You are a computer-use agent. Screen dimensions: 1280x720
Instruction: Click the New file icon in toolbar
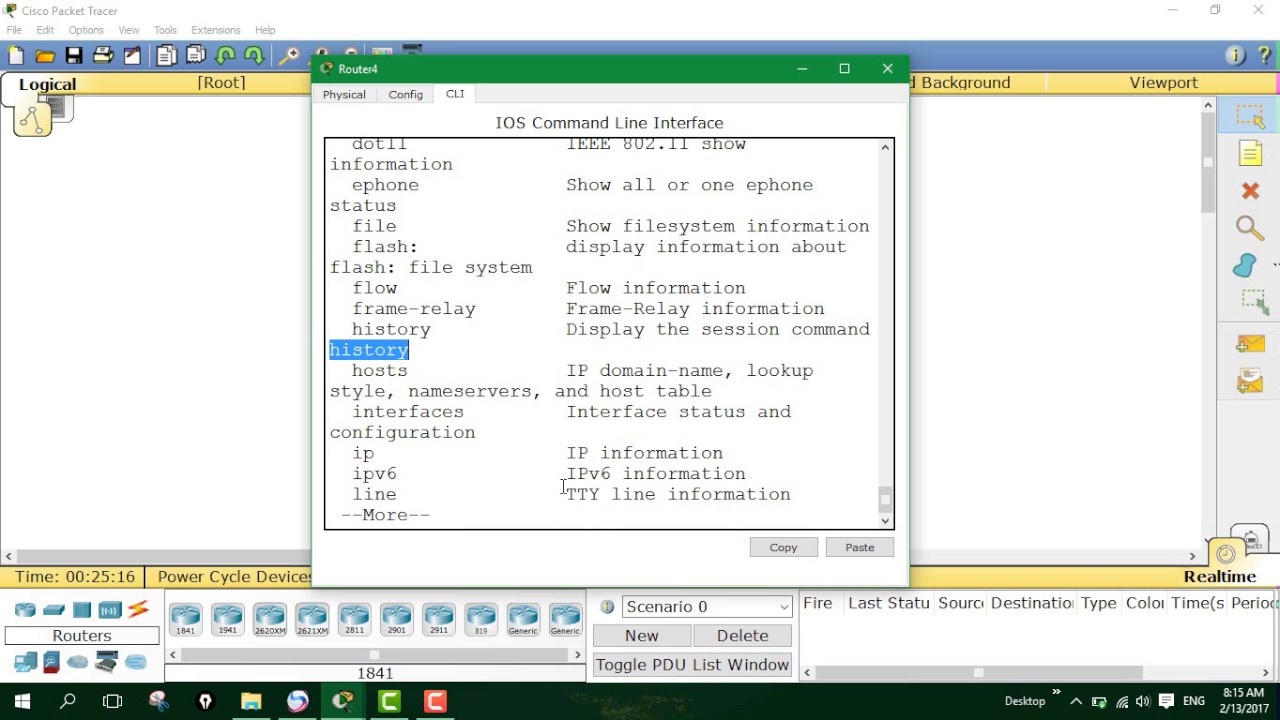(x=16, y=56)
